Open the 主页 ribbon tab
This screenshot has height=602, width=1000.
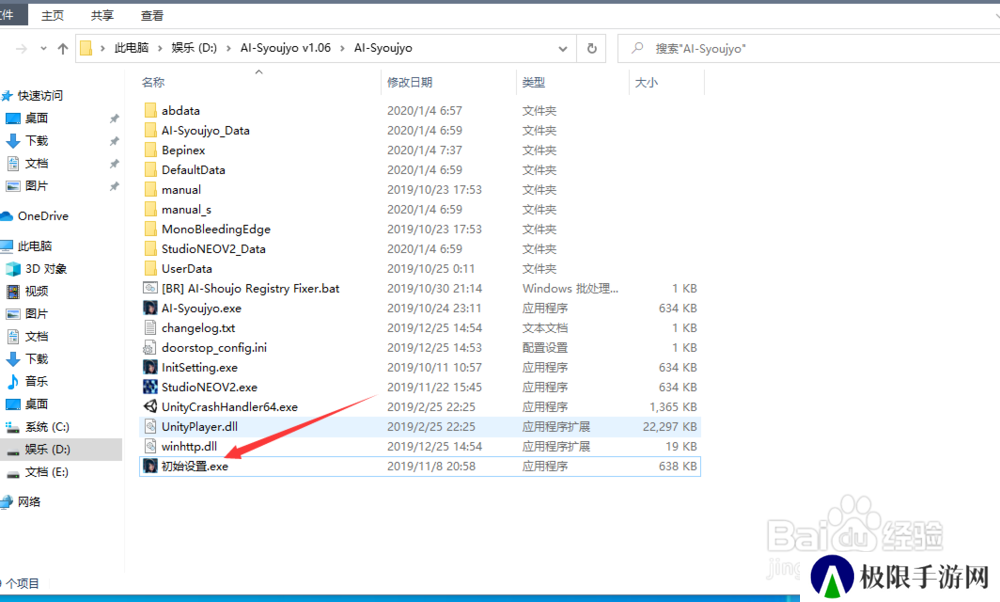[52, 15]
